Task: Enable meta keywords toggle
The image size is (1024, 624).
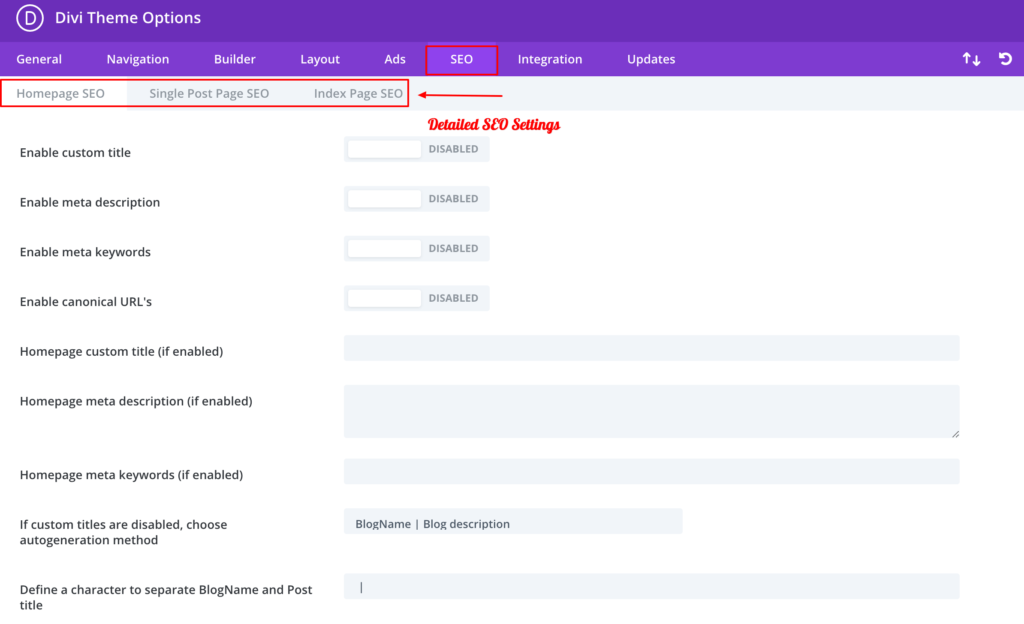Action: pos(417,248)
